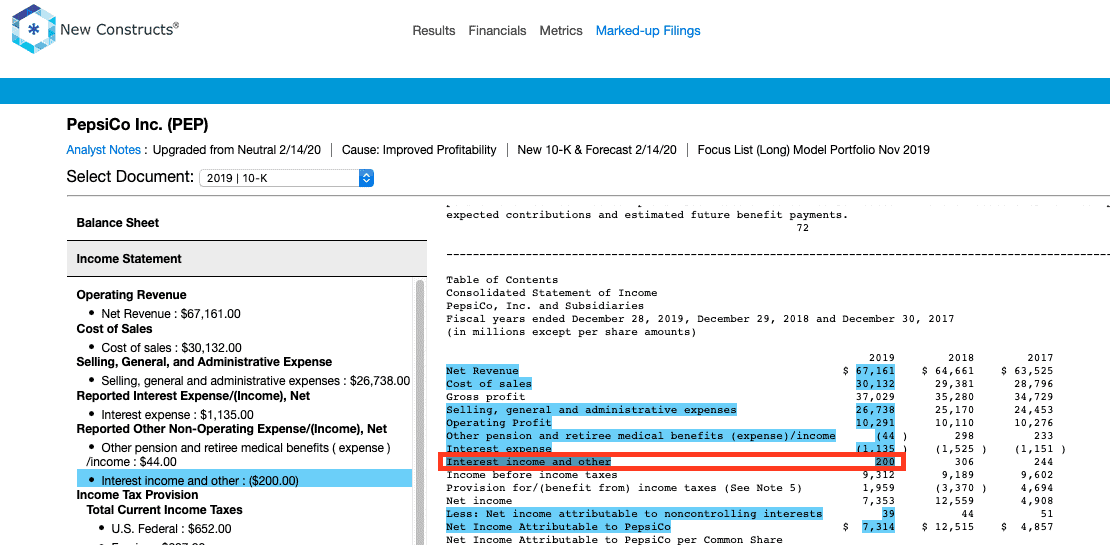Click the Income Tax Provision heading

pyautogui.click(x=137, y=495)
